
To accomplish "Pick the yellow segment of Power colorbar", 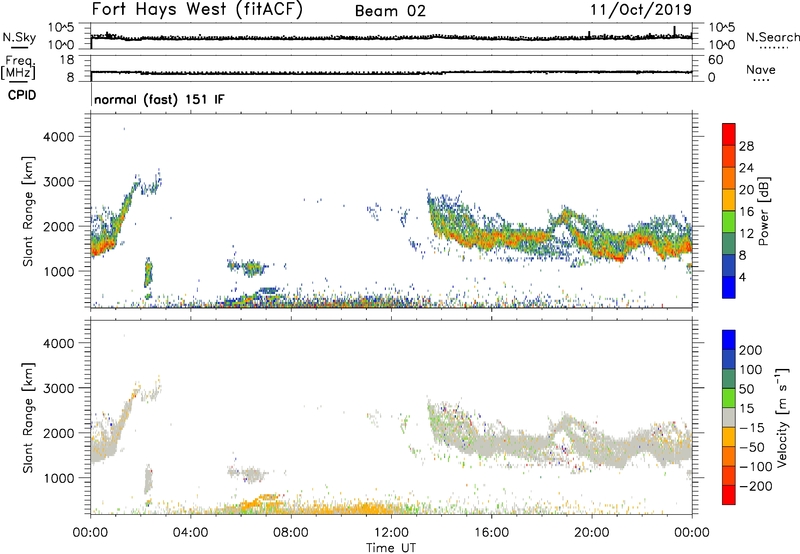I will [x=729, y=200].
